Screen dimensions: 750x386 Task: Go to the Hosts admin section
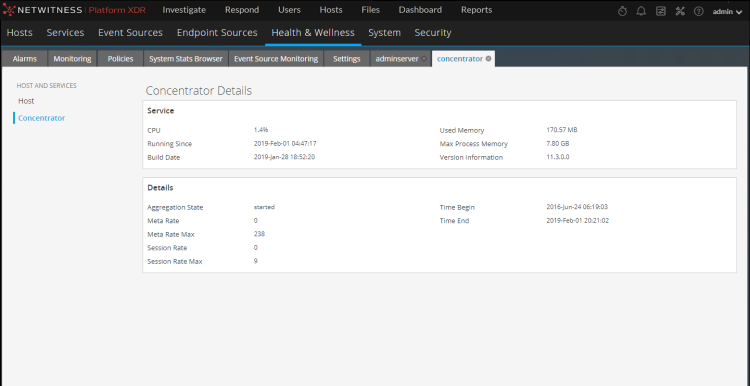pyautogui.click(x=20, y=33)
